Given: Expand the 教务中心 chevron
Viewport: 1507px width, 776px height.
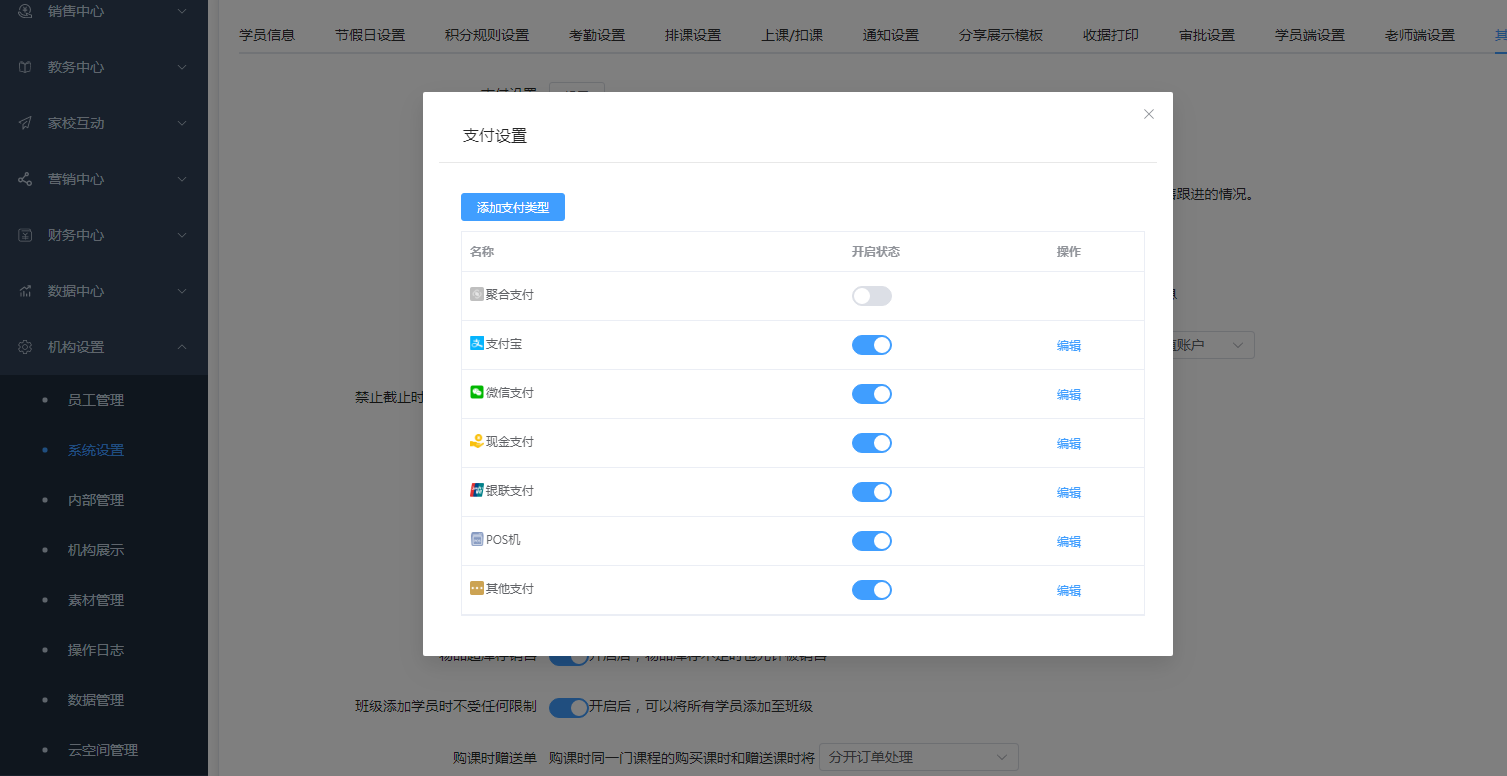Looking at the screenshot, I should (181, 67).
